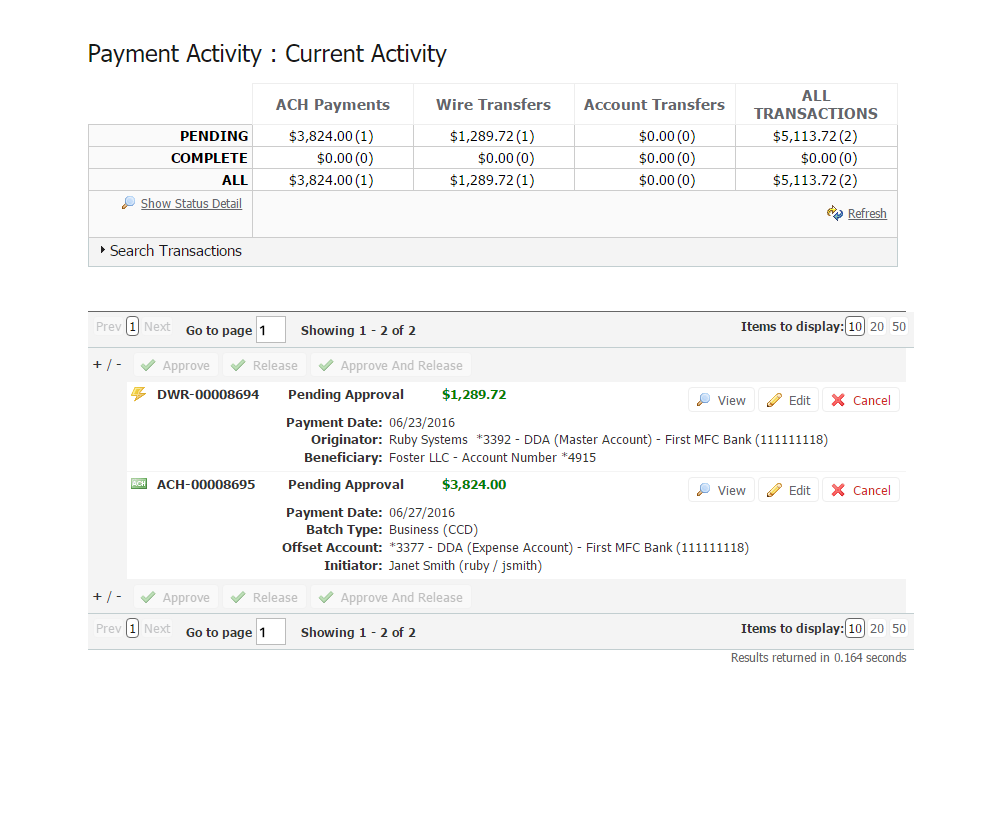
Task: Click the top Go to page input field
Action: coord(271,330)
